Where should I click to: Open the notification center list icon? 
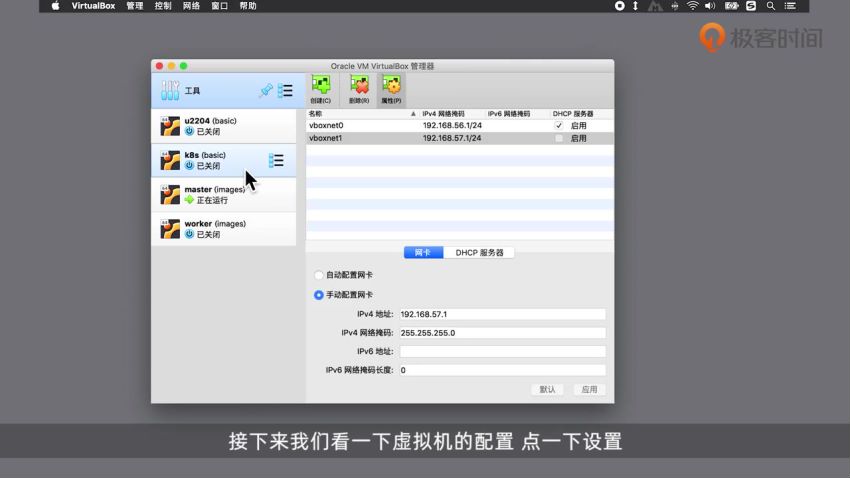[x=790, y=6]
